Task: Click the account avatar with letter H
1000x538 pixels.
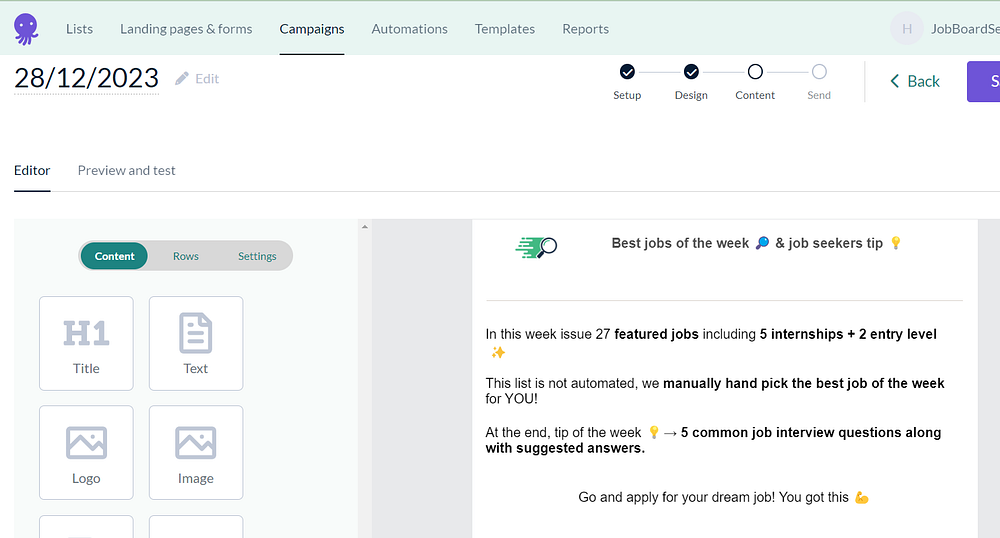Action: coord(907,29)
